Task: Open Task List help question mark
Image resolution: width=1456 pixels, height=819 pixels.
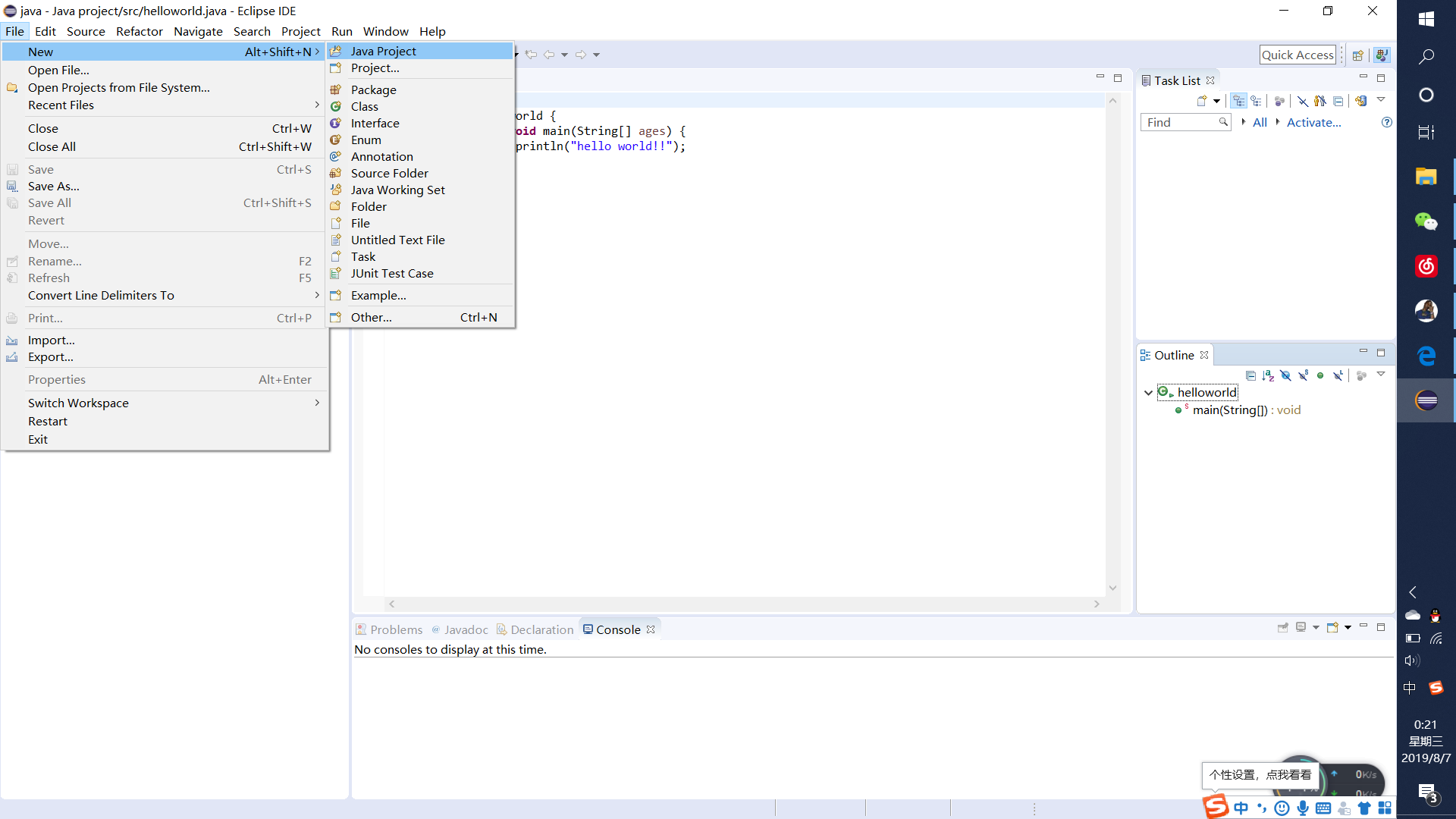Action: (1386, 122)
